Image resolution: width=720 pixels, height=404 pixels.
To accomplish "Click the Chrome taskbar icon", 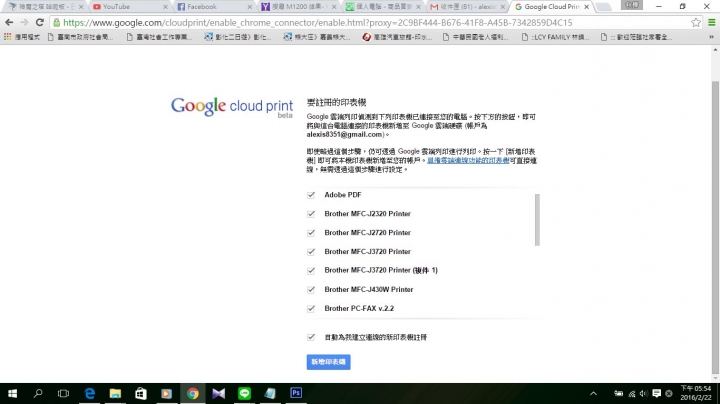I will coord(193,393).
